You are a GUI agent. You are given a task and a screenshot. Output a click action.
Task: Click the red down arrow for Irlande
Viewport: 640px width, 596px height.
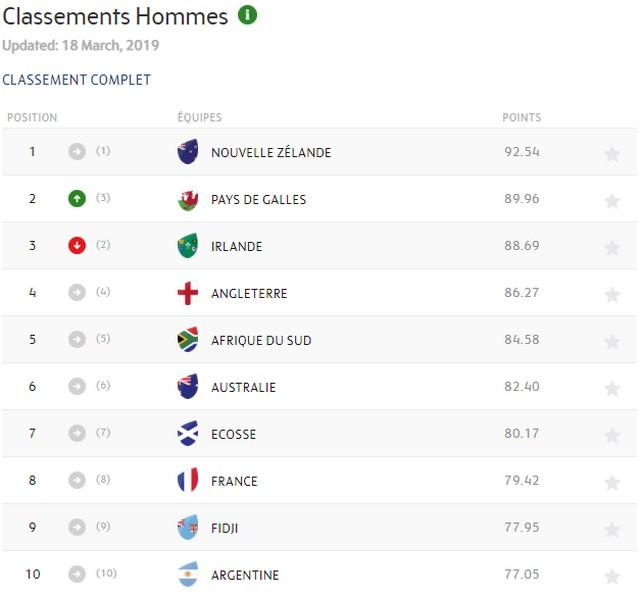tap(77, 246)
